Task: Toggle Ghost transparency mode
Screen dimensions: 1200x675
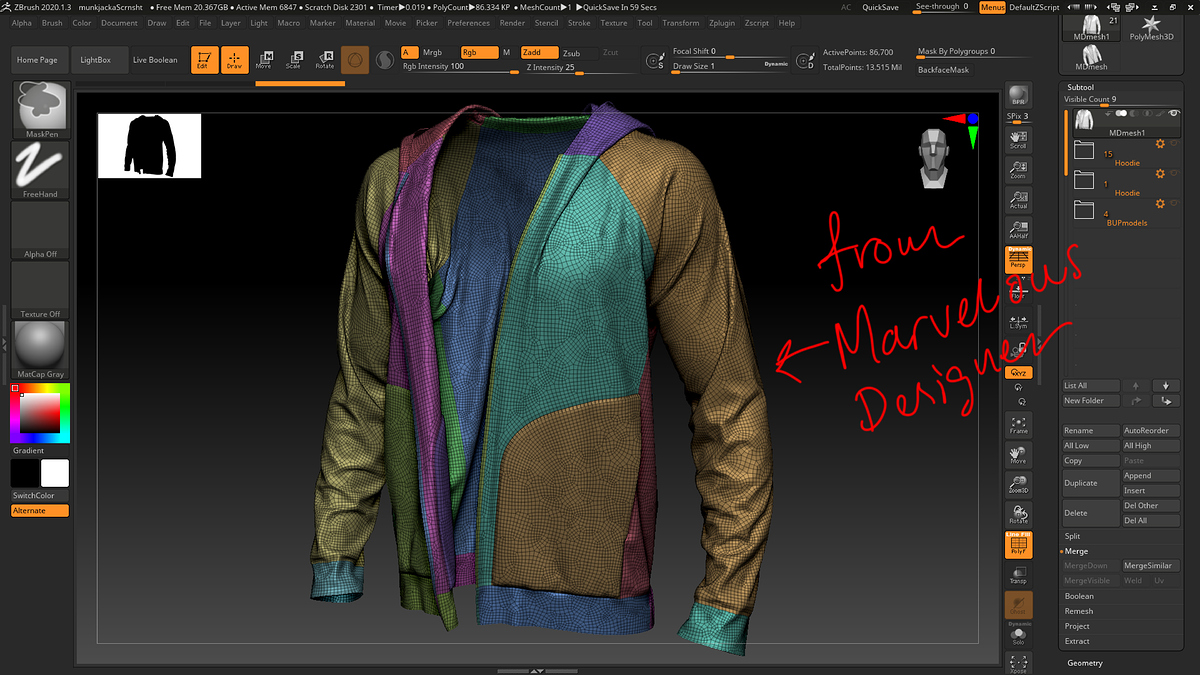Action: [x=1018, y=605]
